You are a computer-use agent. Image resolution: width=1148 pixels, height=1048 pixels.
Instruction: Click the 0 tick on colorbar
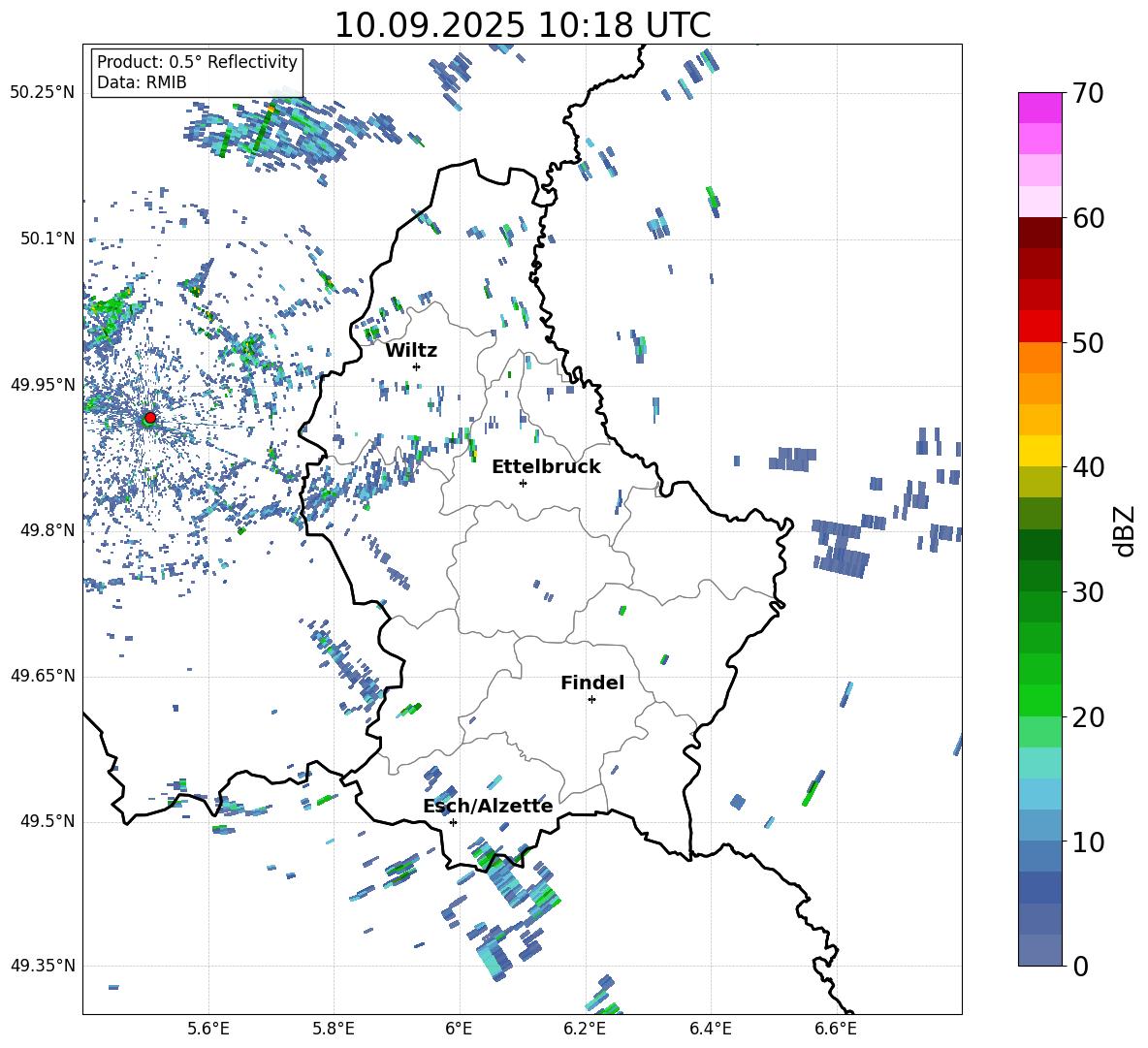click(1081, 966)
